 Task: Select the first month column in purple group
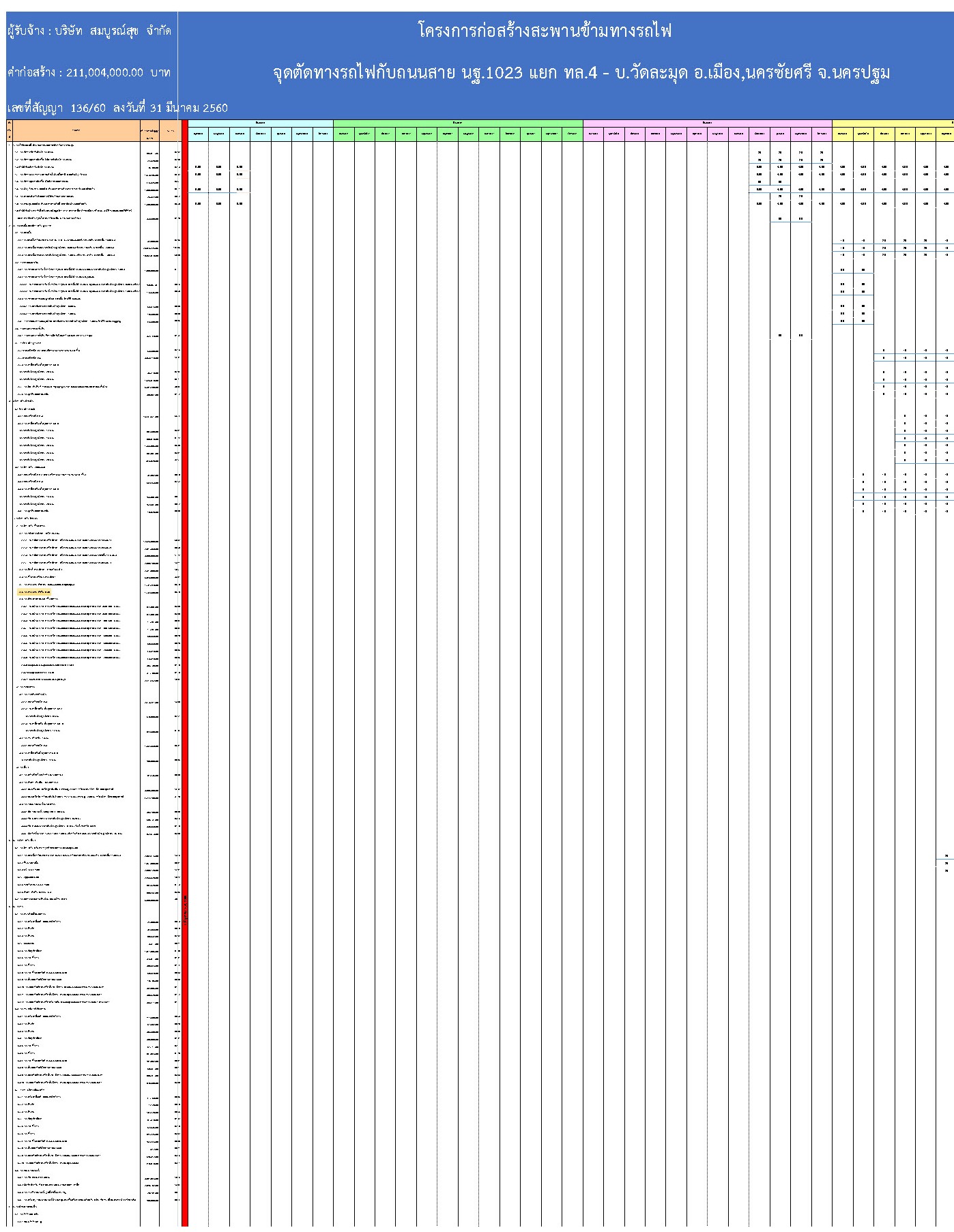(x=593, y=134)
